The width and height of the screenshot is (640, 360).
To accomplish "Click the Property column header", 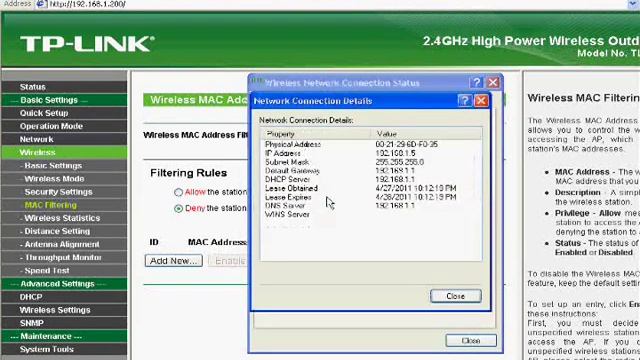I will pyautogui.click(x=316, y=134).
